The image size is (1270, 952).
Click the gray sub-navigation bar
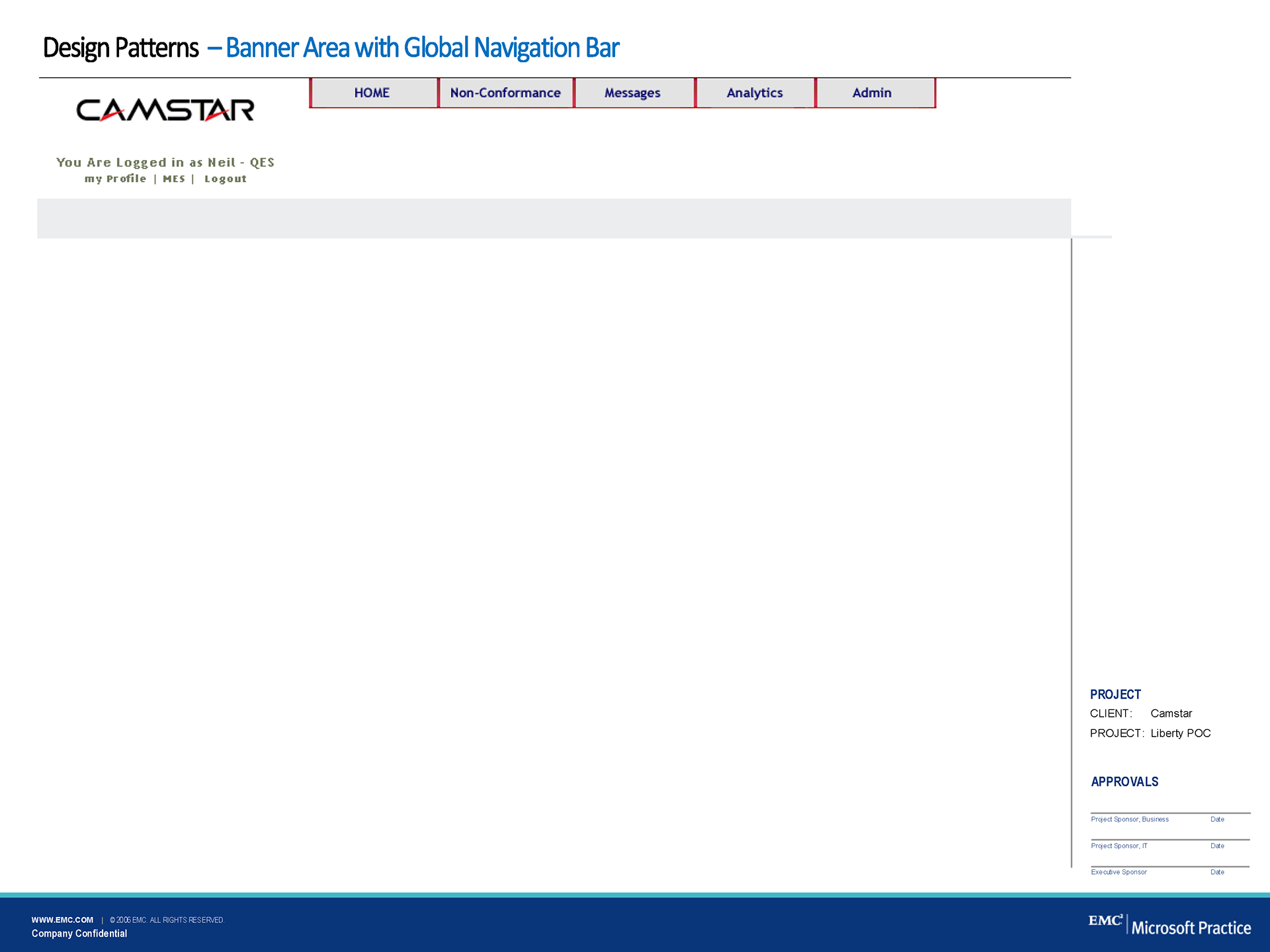[554, 218]
